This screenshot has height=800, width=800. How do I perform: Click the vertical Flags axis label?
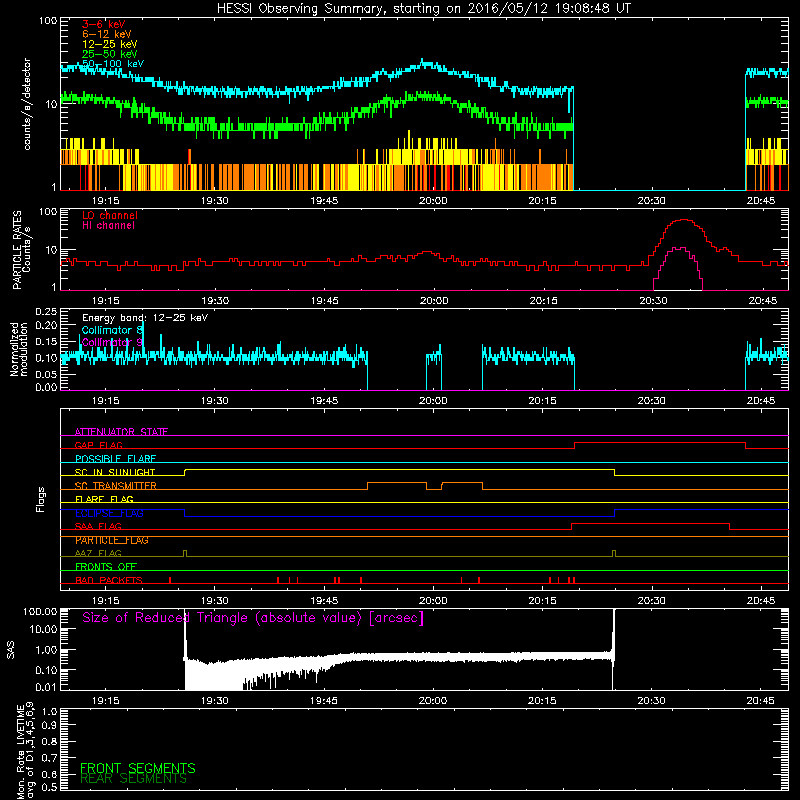pos(41,499)
